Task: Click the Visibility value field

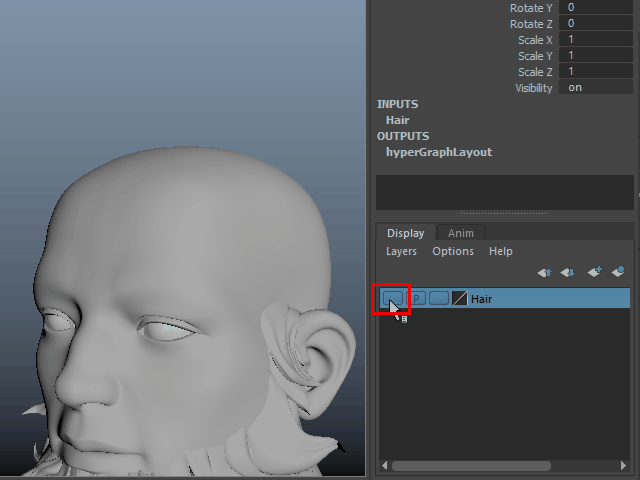Action: (x=598, y=88)
